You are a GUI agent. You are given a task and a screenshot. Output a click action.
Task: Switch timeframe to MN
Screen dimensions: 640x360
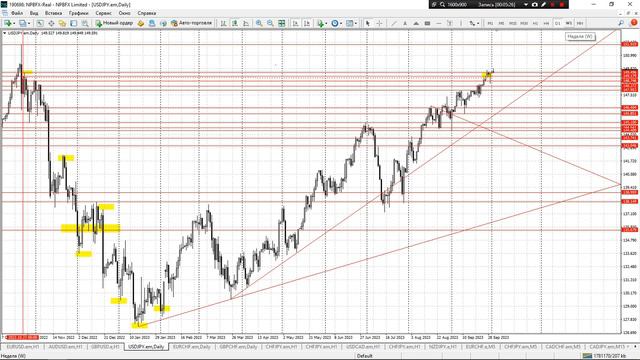coord(580,23)
